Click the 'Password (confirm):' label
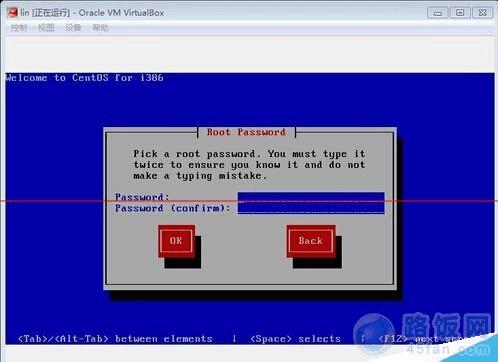This screenshot has height=362, width=498. pos(173,208)
